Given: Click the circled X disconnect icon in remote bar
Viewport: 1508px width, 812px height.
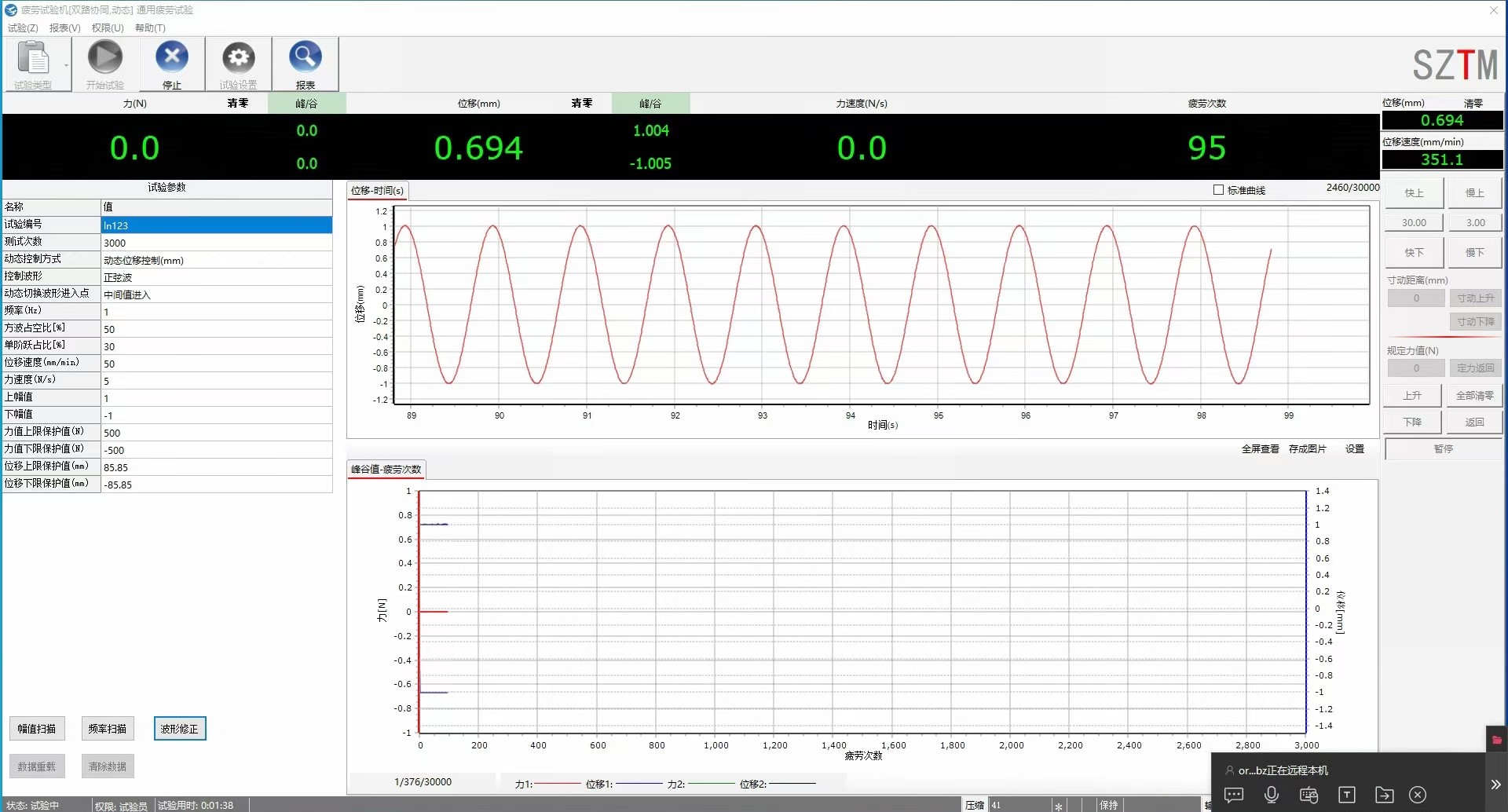Looking at the screenshot, I should click(1418, 795).
